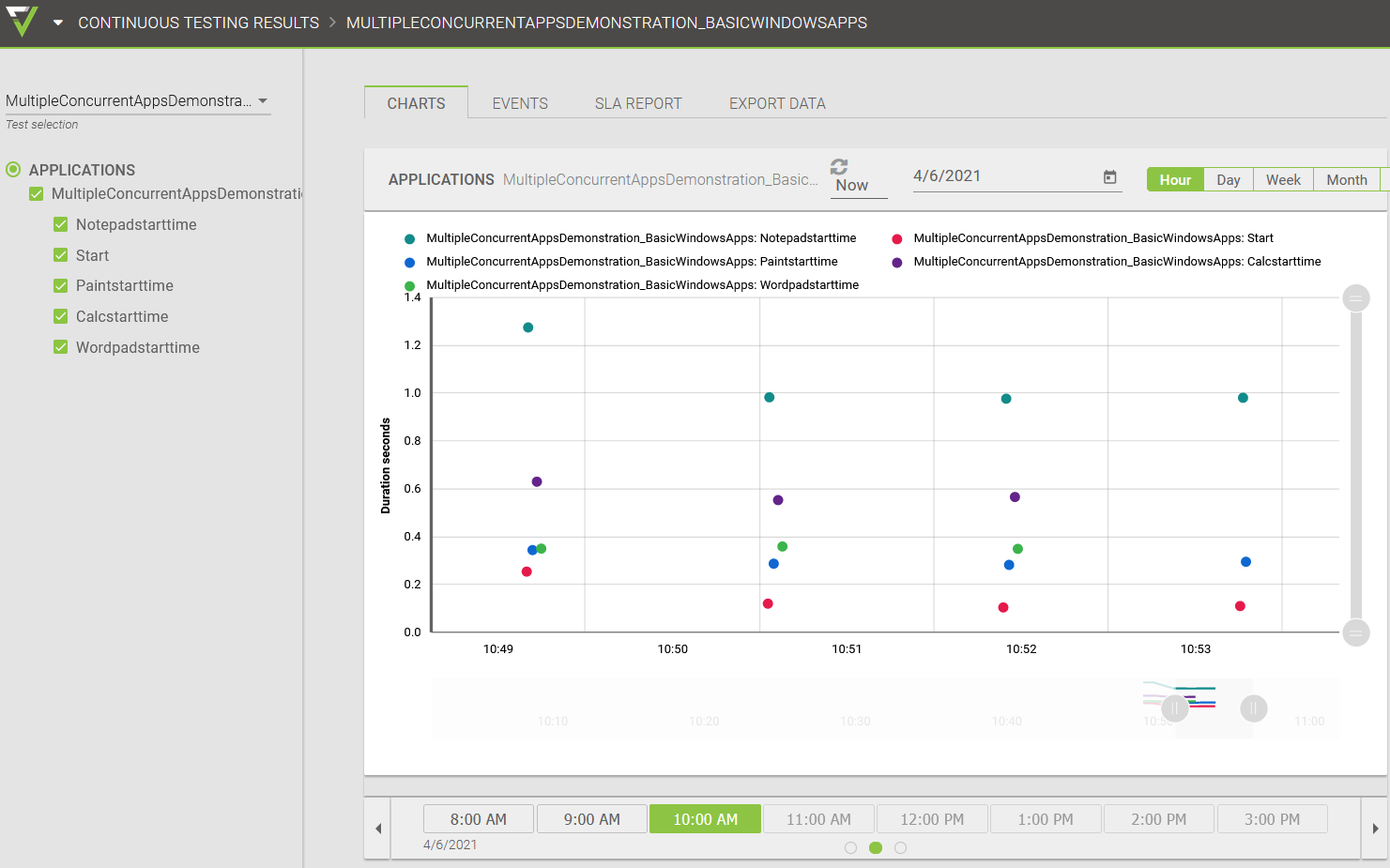Click the top vertical zoom slider handle
Viewport: 1390px width, 868px height.
1355,298
